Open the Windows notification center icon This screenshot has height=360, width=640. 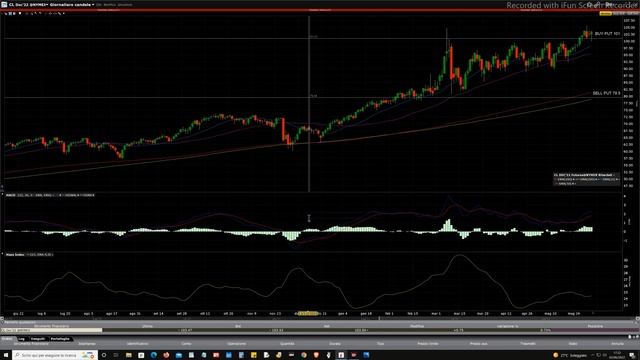[631, 355]
